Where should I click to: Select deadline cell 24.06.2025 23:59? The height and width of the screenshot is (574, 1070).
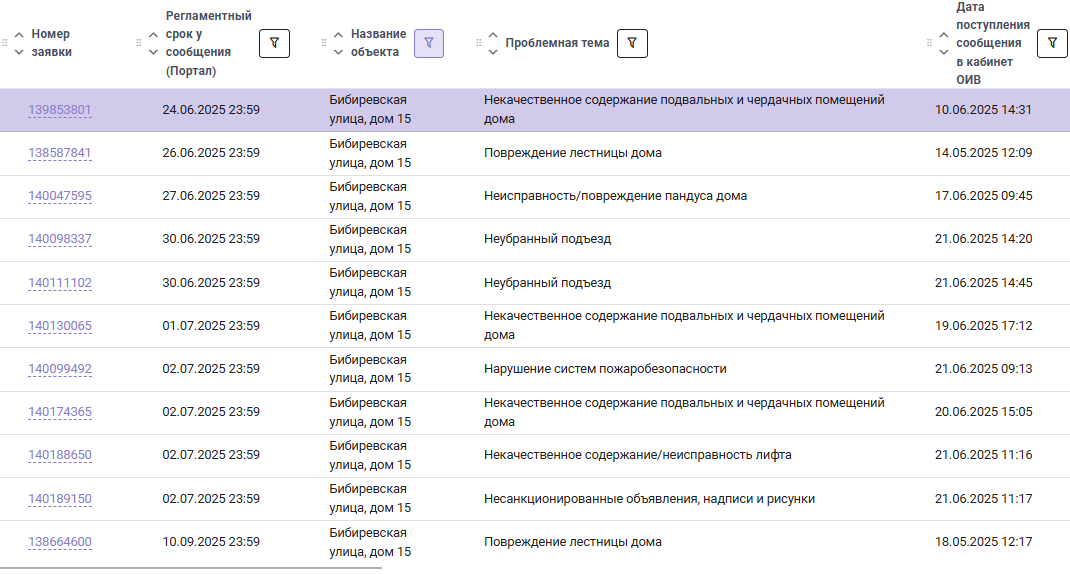click(211, 110)
